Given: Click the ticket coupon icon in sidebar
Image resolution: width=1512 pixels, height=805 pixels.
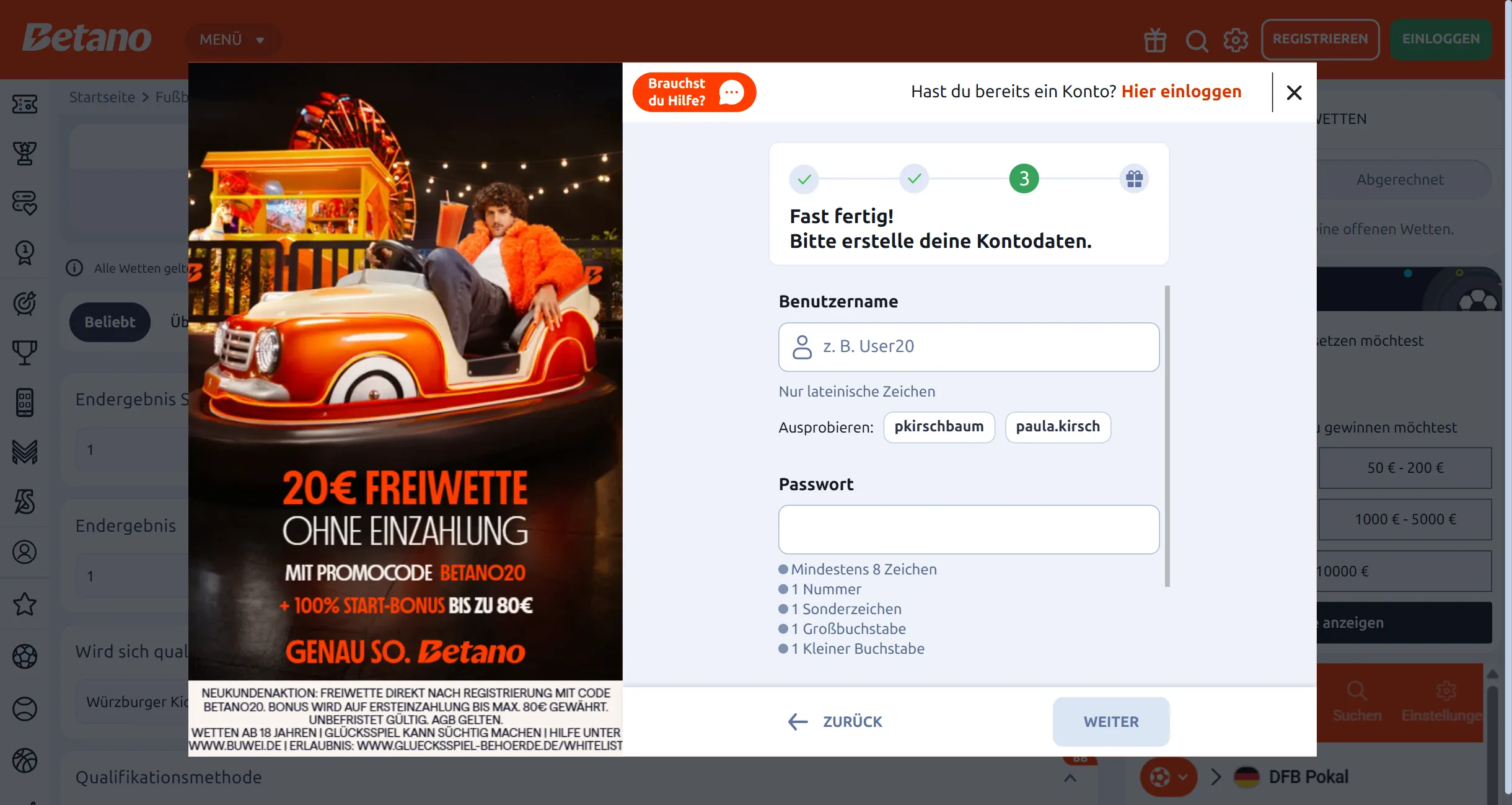Looking at the screenshot, I should 25,104.
